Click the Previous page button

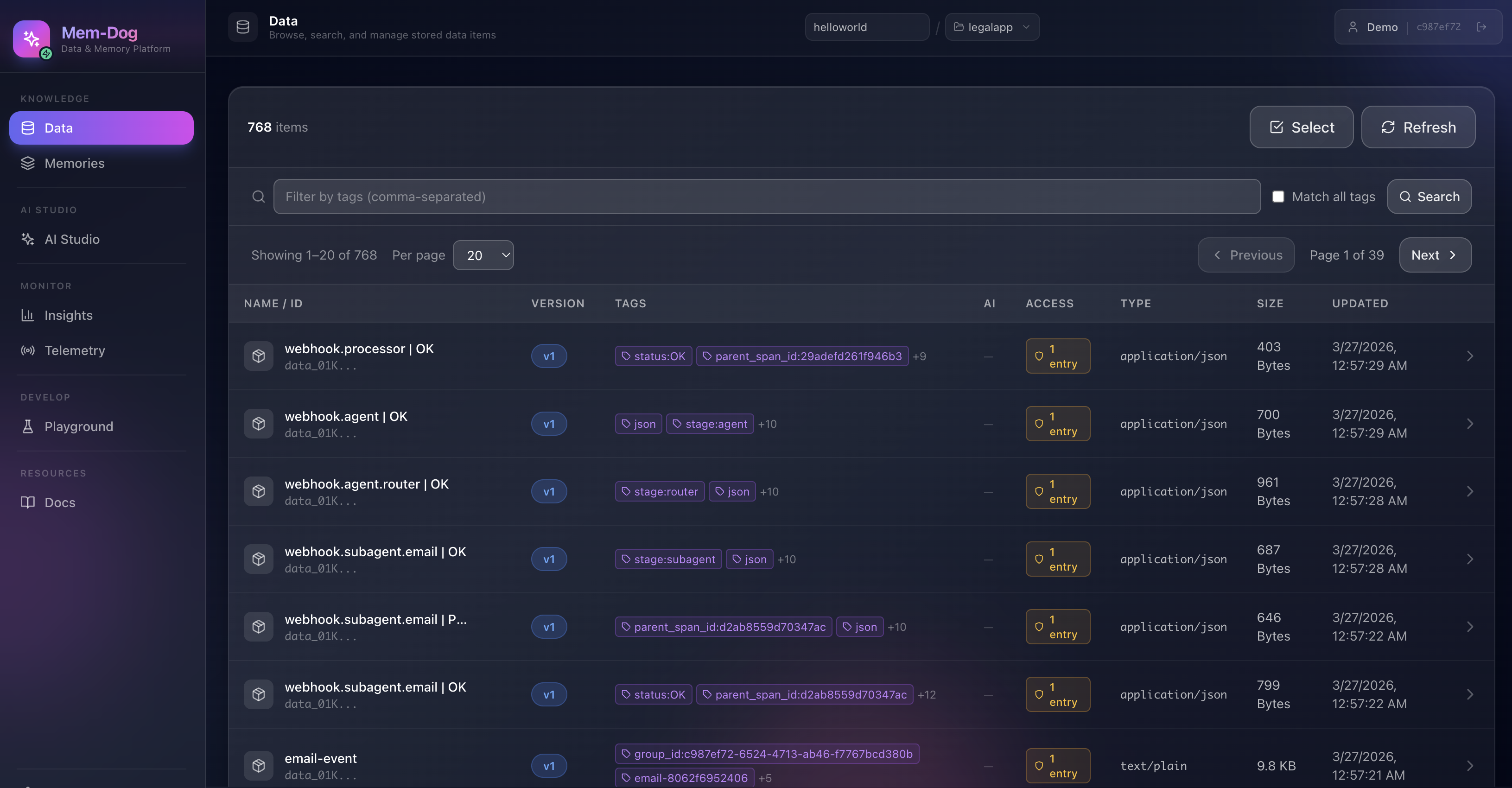[1246, 255]
